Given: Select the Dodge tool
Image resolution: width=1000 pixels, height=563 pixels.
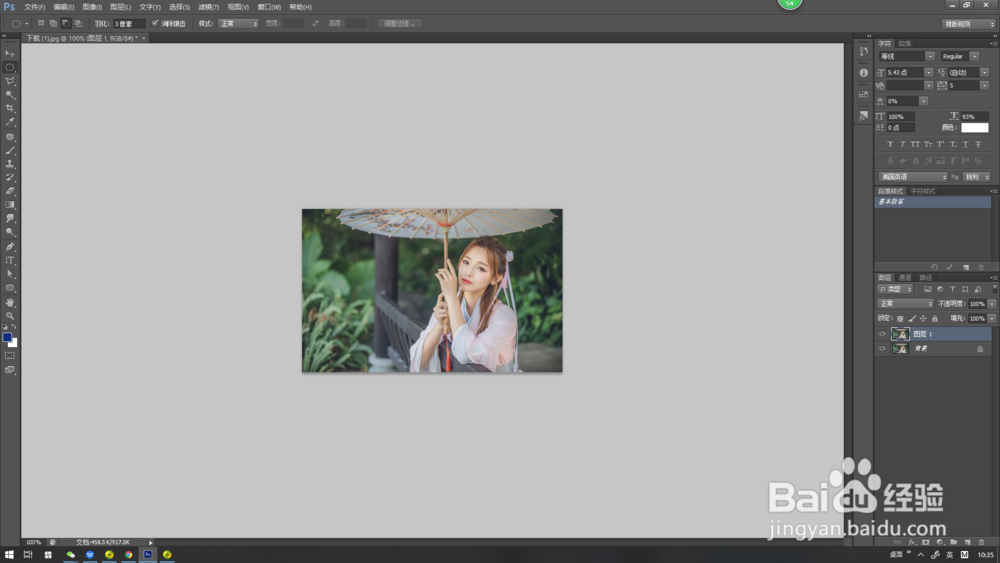Looking at the screenshot, I should tap(10, 232).
